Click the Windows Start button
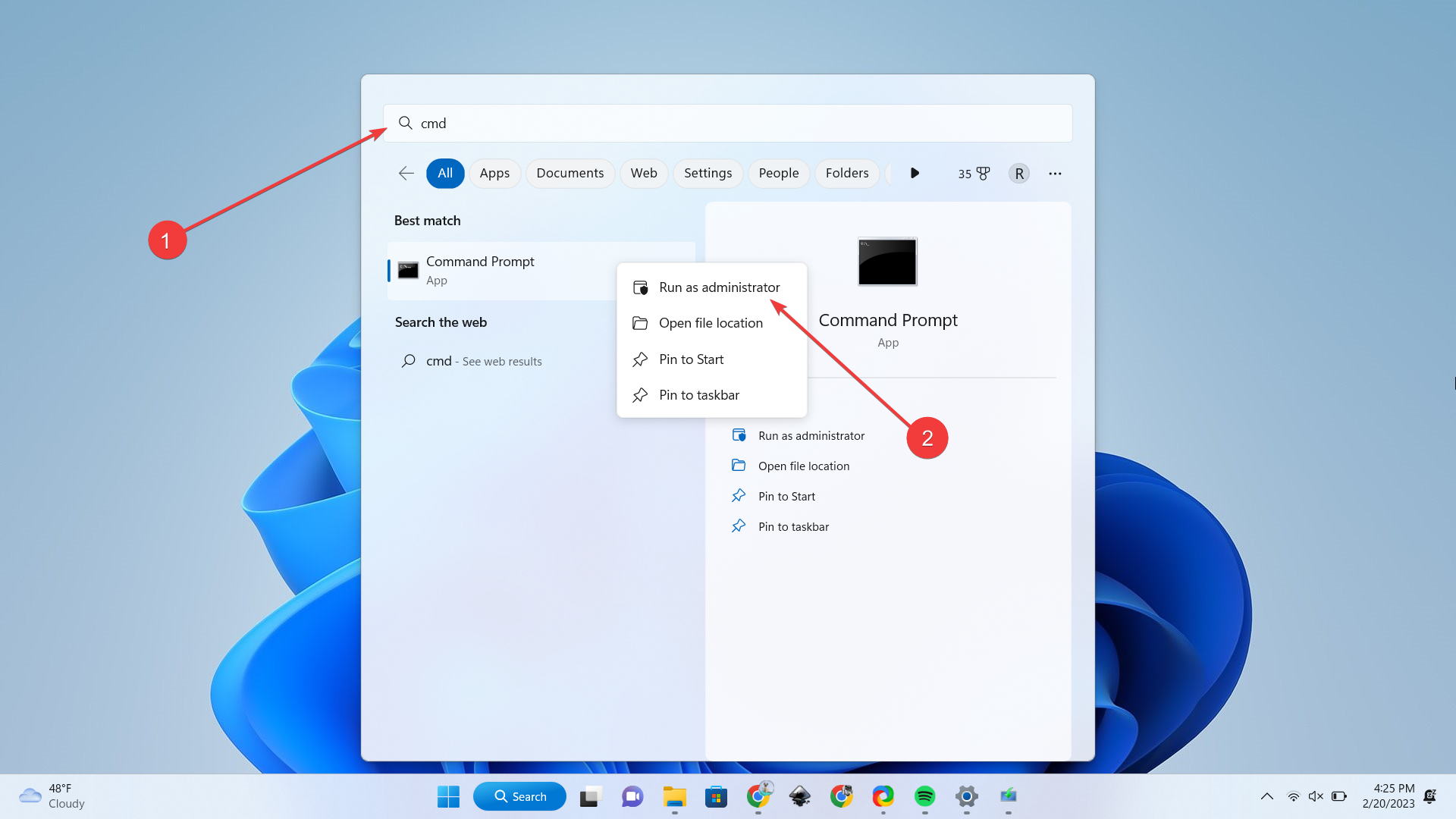This screenshot has height=819, width=1456. pyautogui.click(x=448, y=795)
